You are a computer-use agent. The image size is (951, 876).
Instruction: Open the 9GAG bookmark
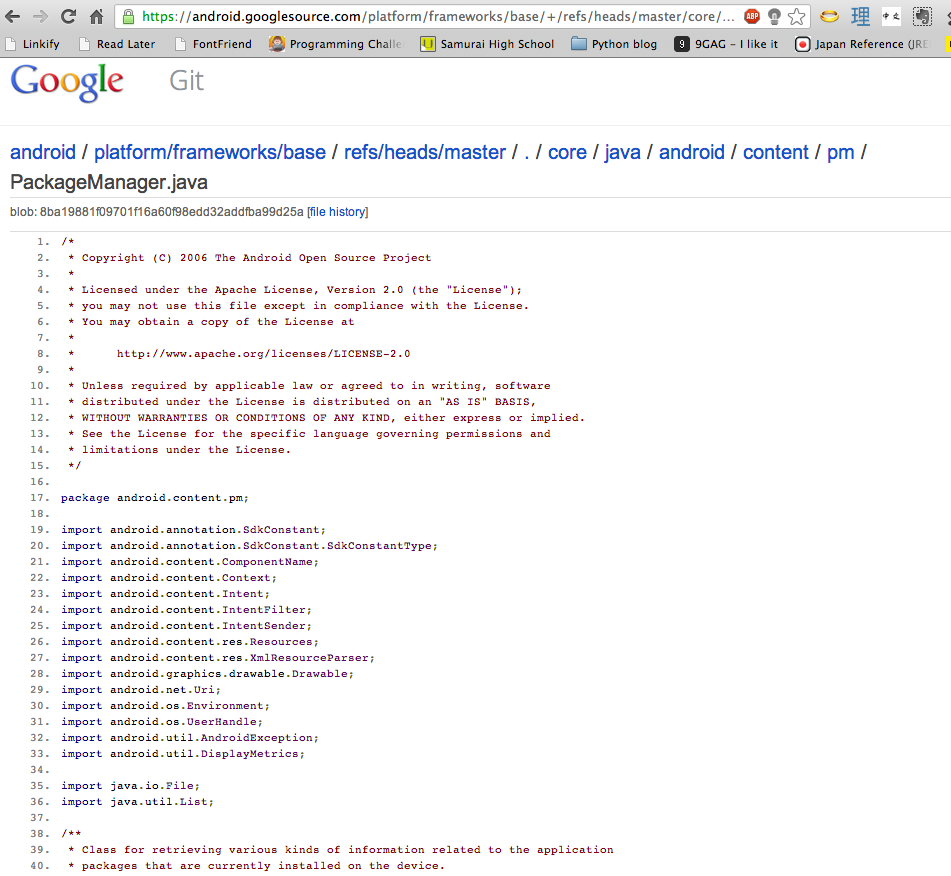coord(725,44)
